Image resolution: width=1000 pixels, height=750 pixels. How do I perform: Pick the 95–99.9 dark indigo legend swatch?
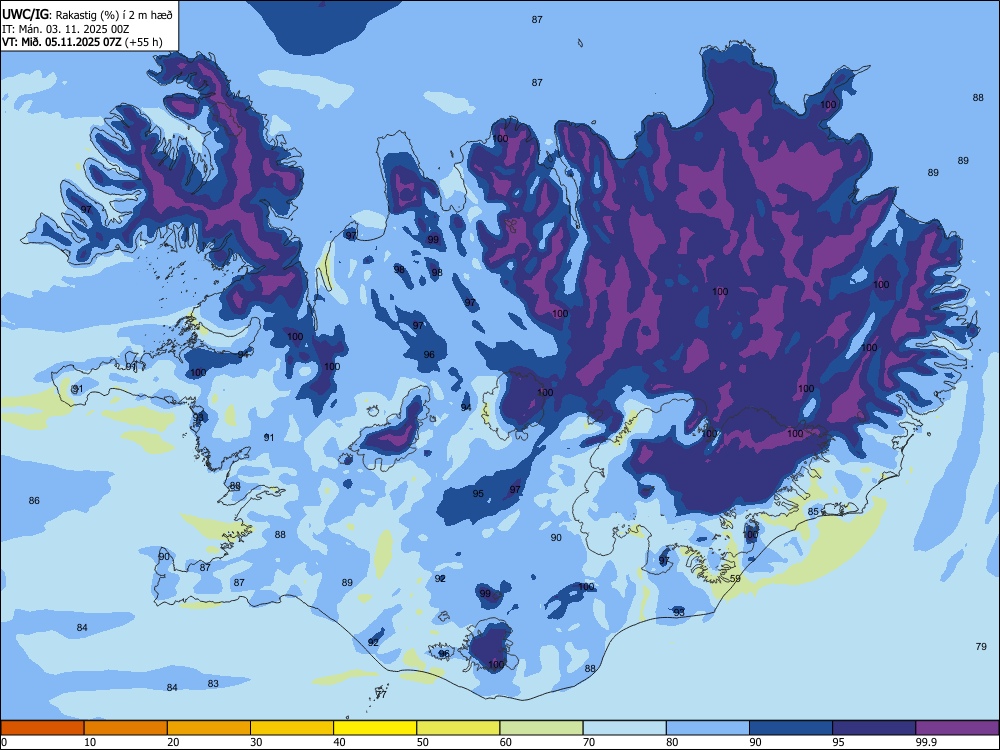coord(874,728)
